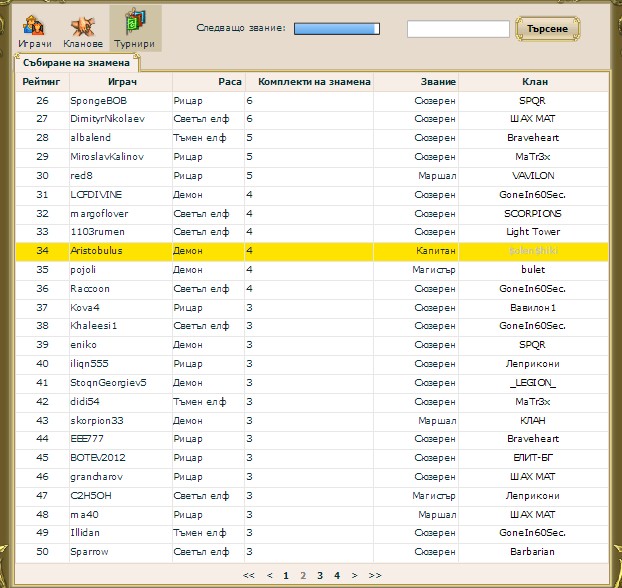Select the Турнири tournaments icon

tap(134, 29)
